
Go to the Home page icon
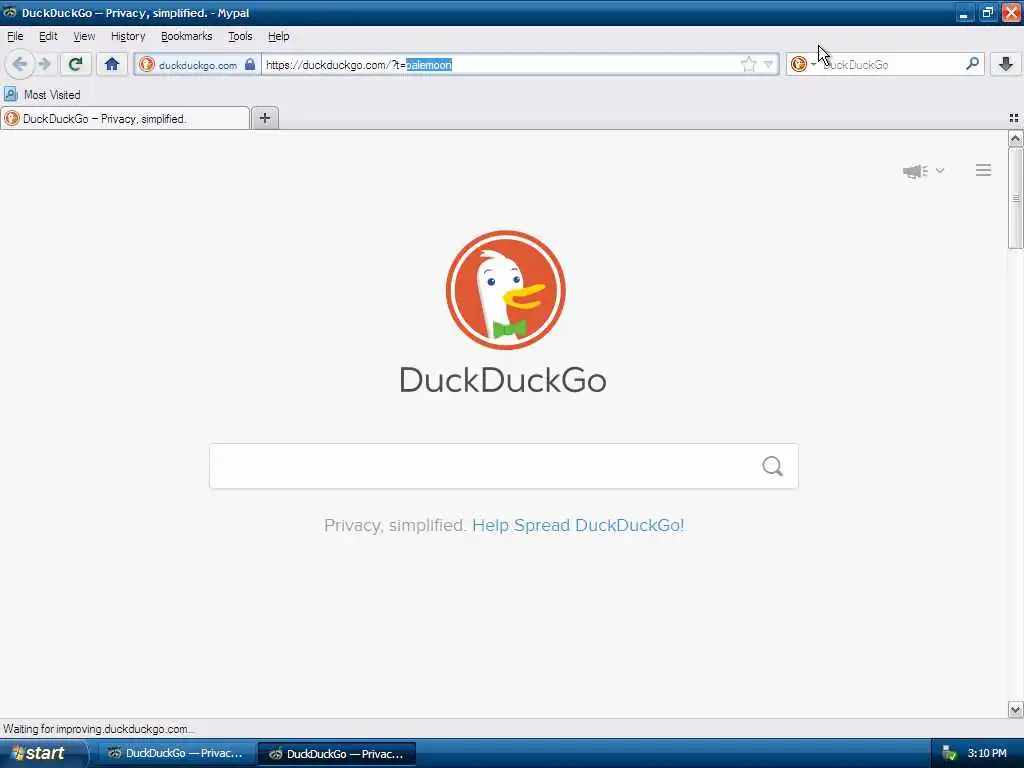point(112,64)
